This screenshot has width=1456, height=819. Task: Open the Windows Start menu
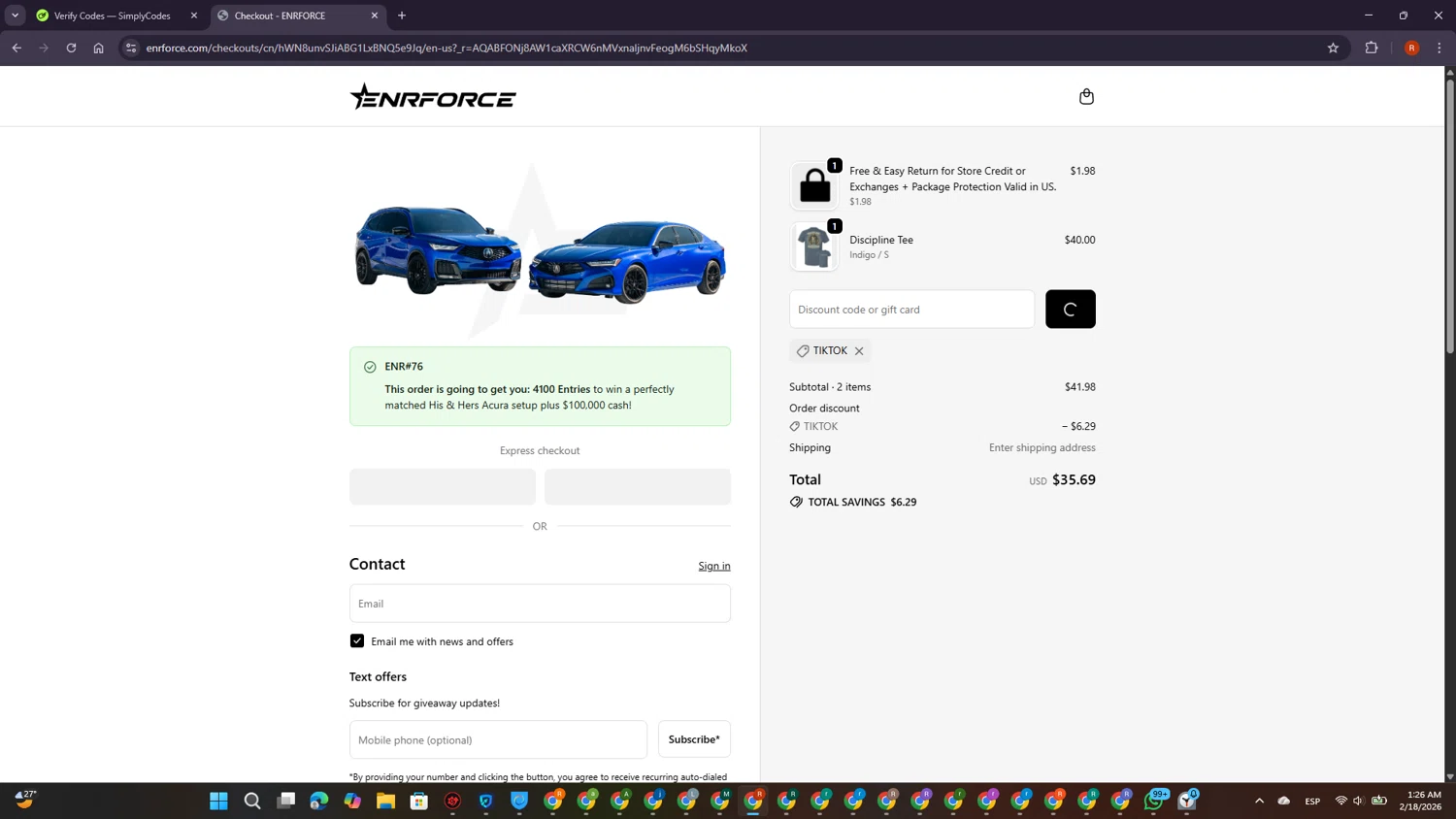(x=218, y=801)
